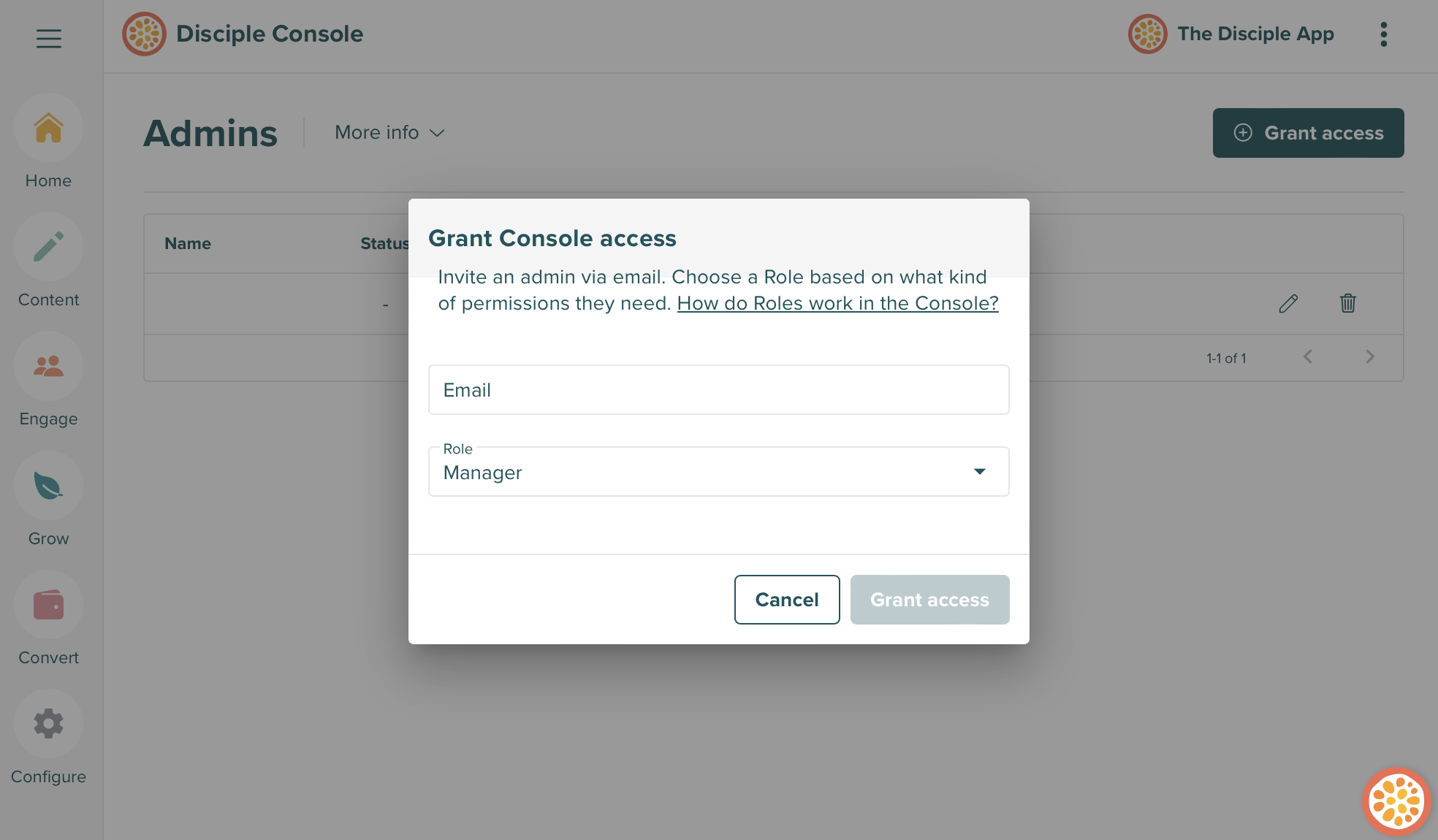Select the Home icon in the sidebar
Screen dimensions: 1438x840
tap(48, 128)
